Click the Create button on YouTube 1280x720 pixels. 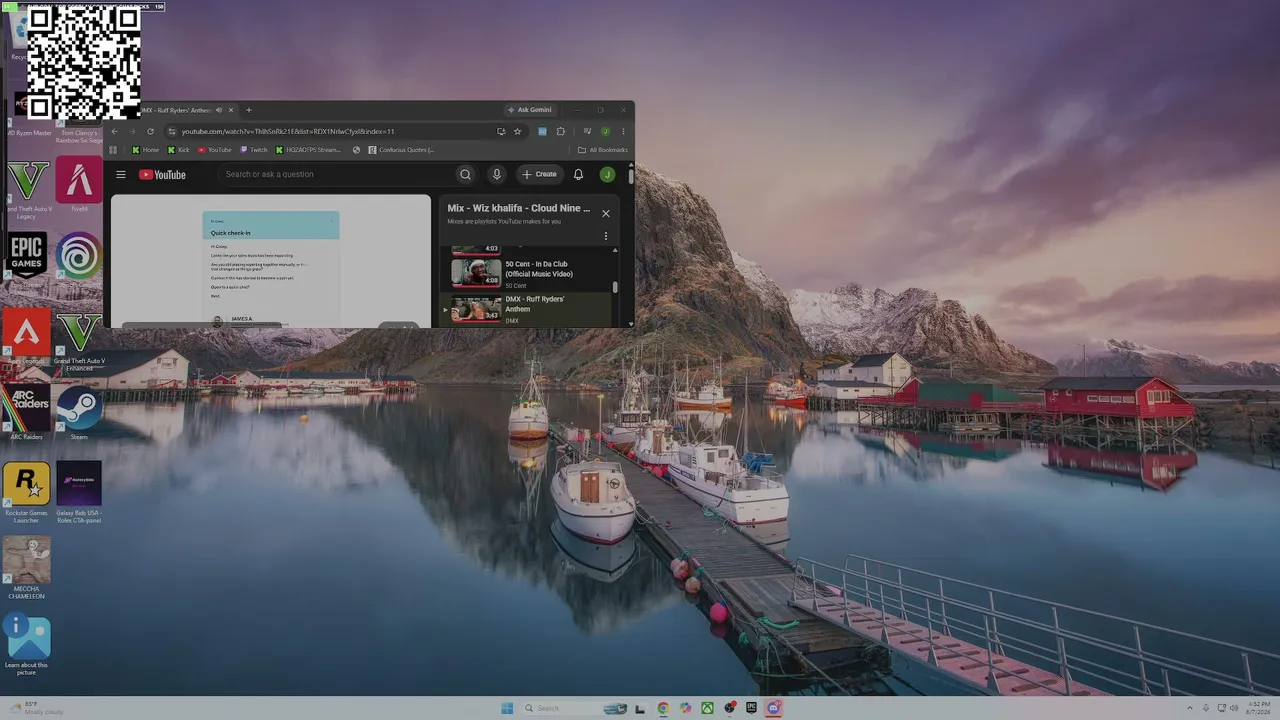(540, 174)
